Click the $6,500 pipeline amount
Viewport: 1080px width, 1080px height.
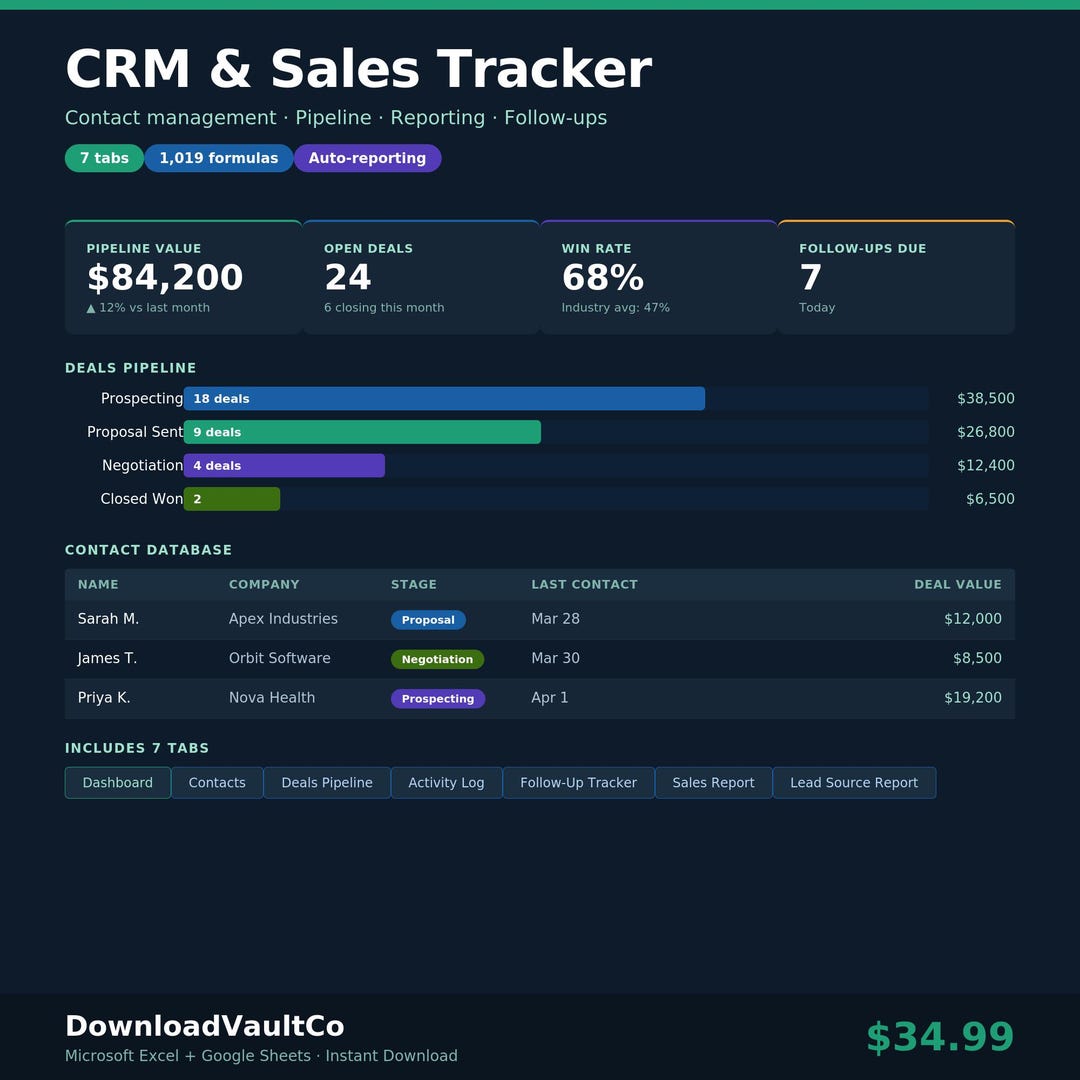pyautogui.click(x=990, y=499)
